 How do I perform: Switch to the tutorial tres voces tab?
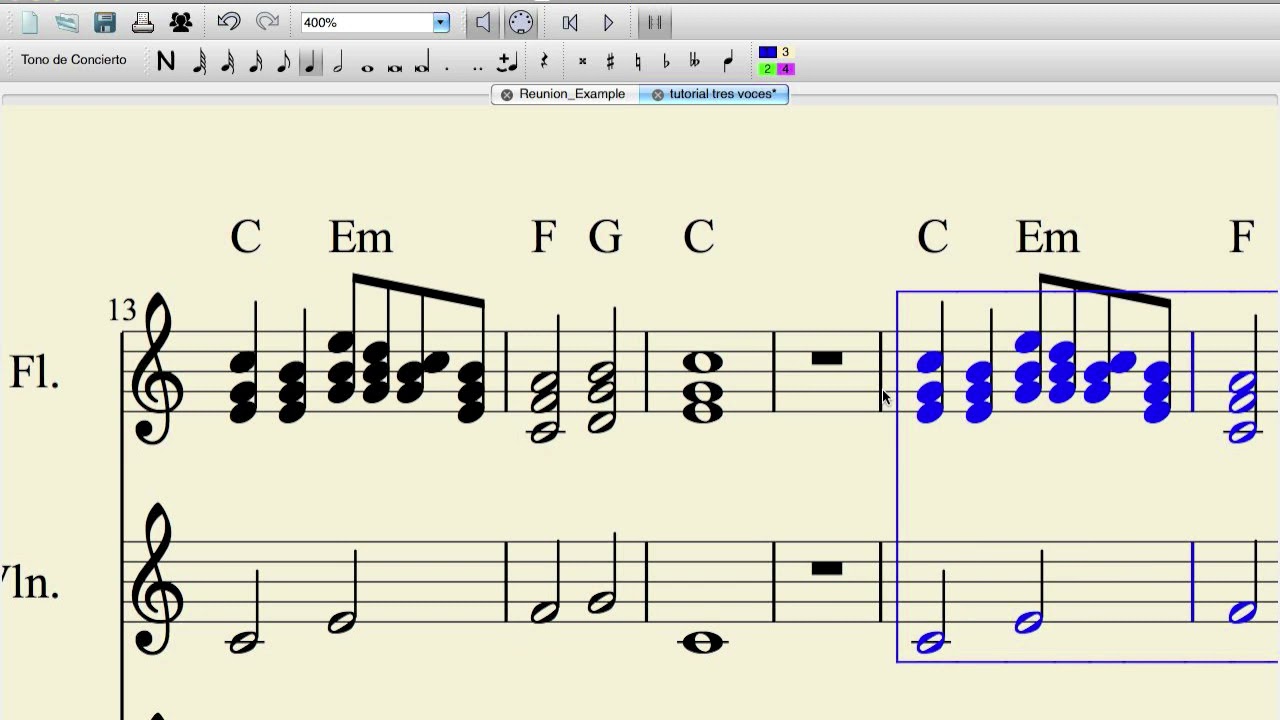click(721, 94)
